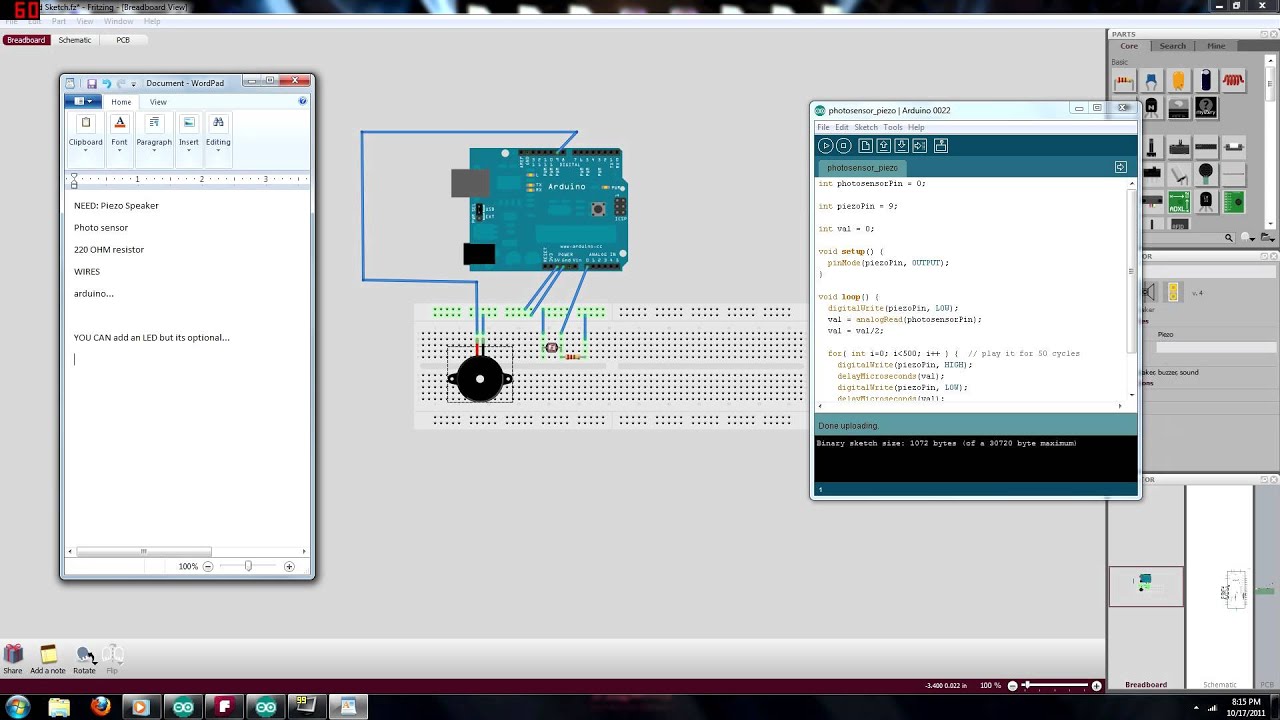Click Fritzing zoom out minus button
Viewport: 1280px width, 720px height.
click(x=1012, y=686)
